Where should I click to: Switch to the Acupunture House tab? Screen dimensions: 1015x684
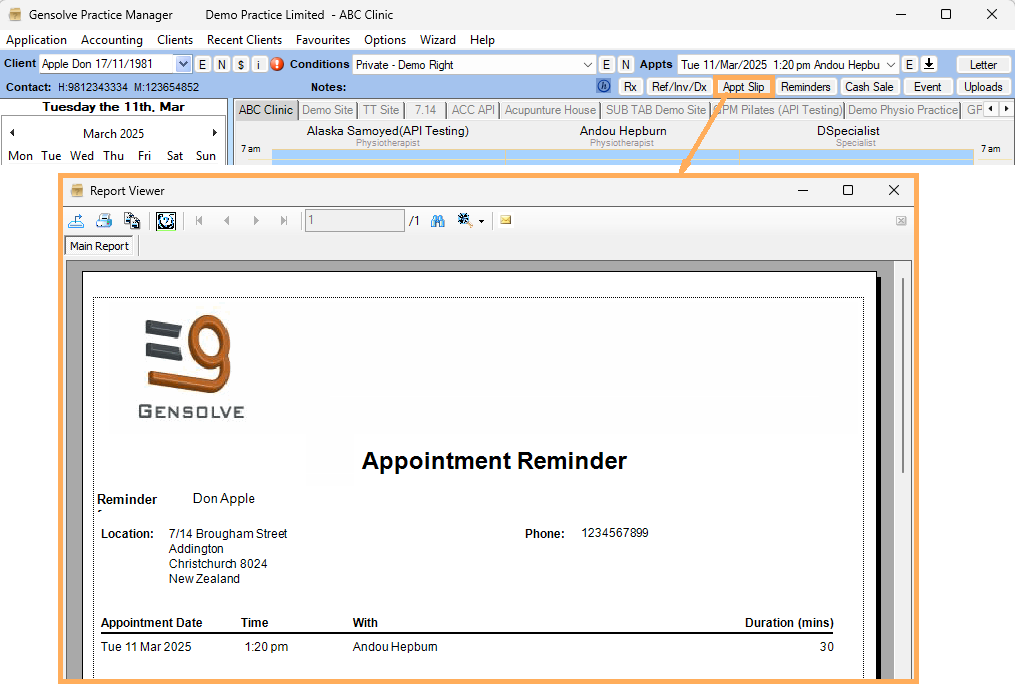(x=550, y=110)
